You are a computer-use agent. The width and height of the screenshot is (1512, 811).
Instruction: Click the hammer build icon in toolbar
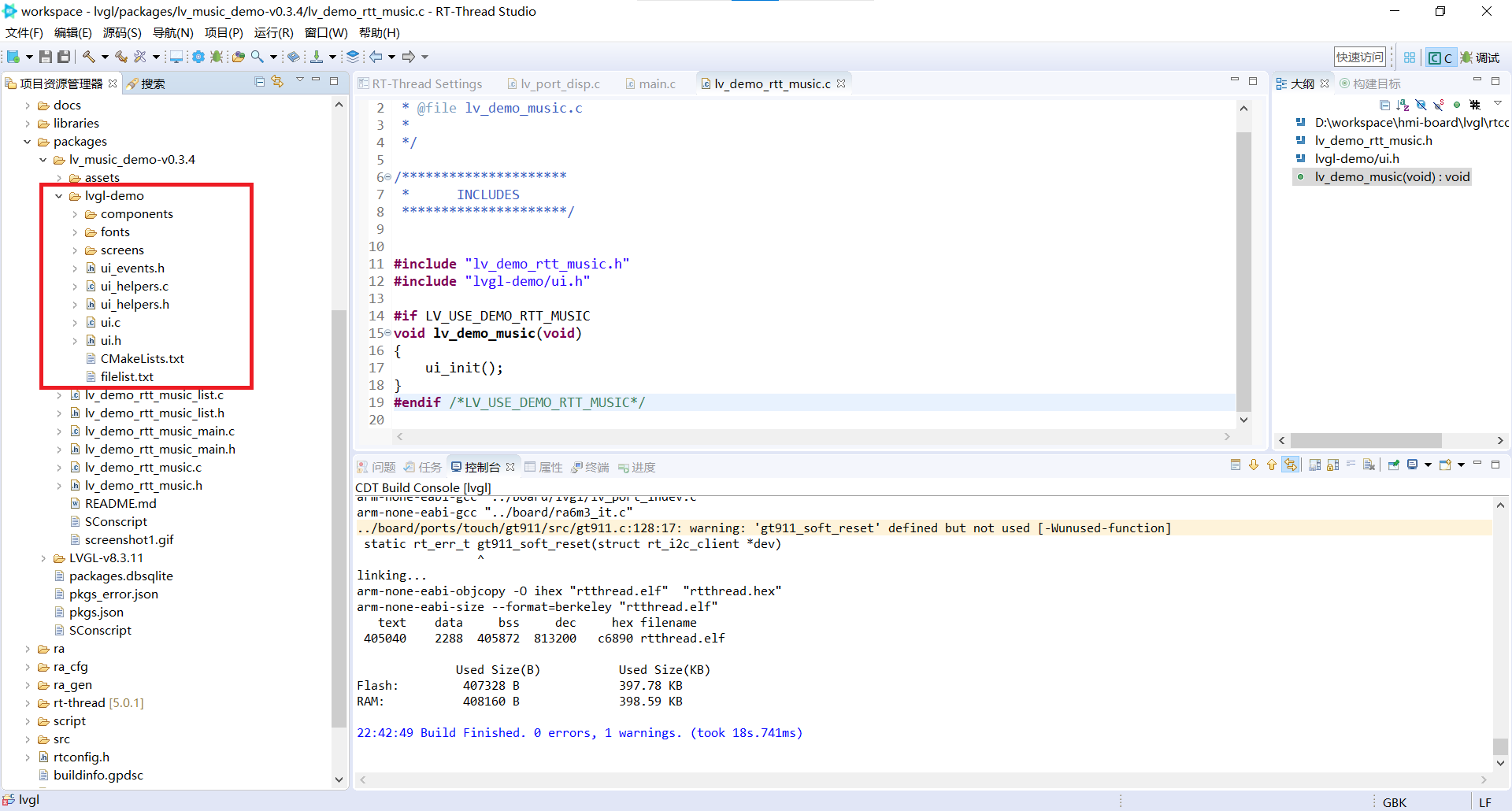(89, 57)
